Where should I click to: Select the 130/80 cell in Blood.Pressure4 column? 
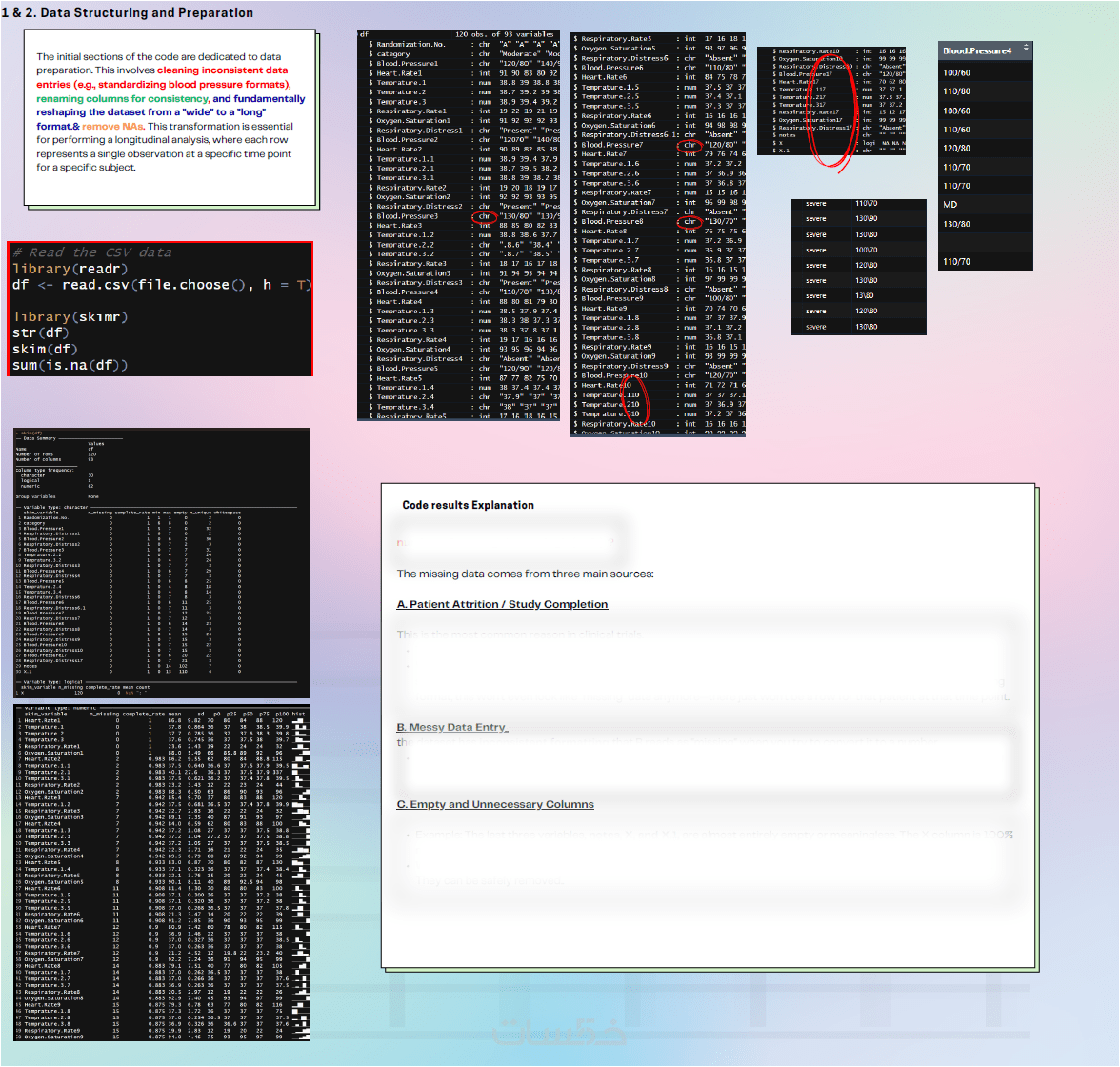pyautogui.click(x=956, y=224)
